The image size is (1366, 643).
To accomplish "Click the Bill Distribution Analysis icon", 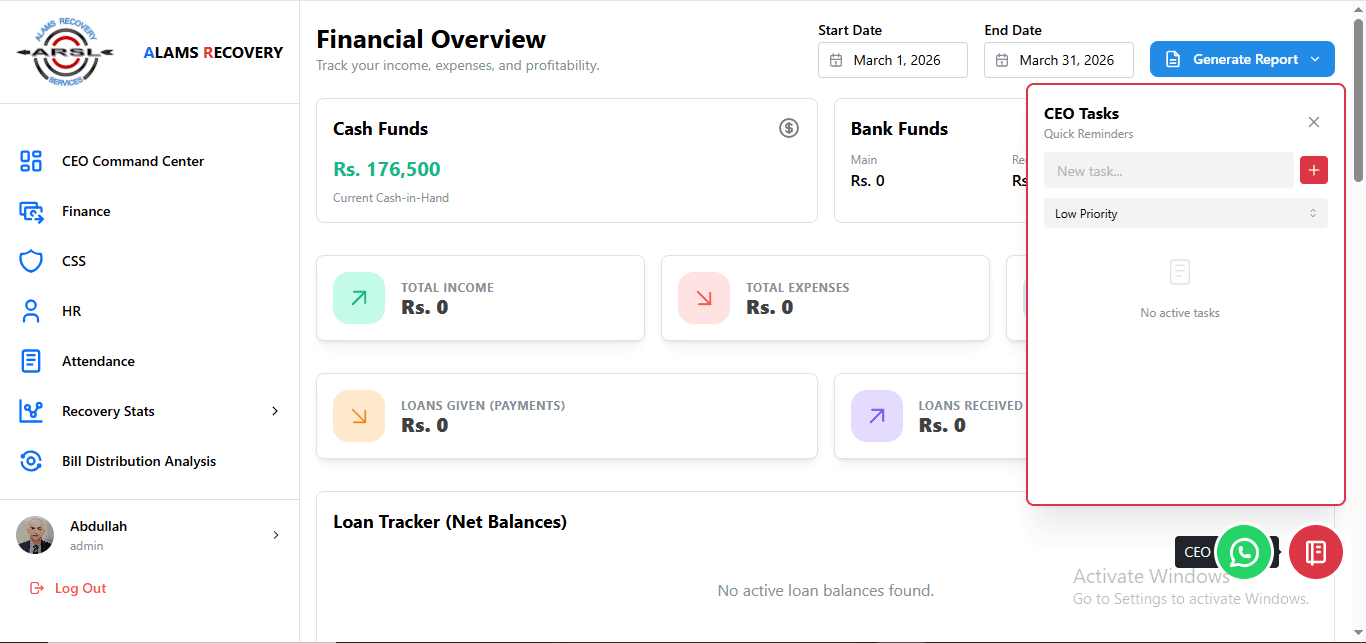I will 31,461.
